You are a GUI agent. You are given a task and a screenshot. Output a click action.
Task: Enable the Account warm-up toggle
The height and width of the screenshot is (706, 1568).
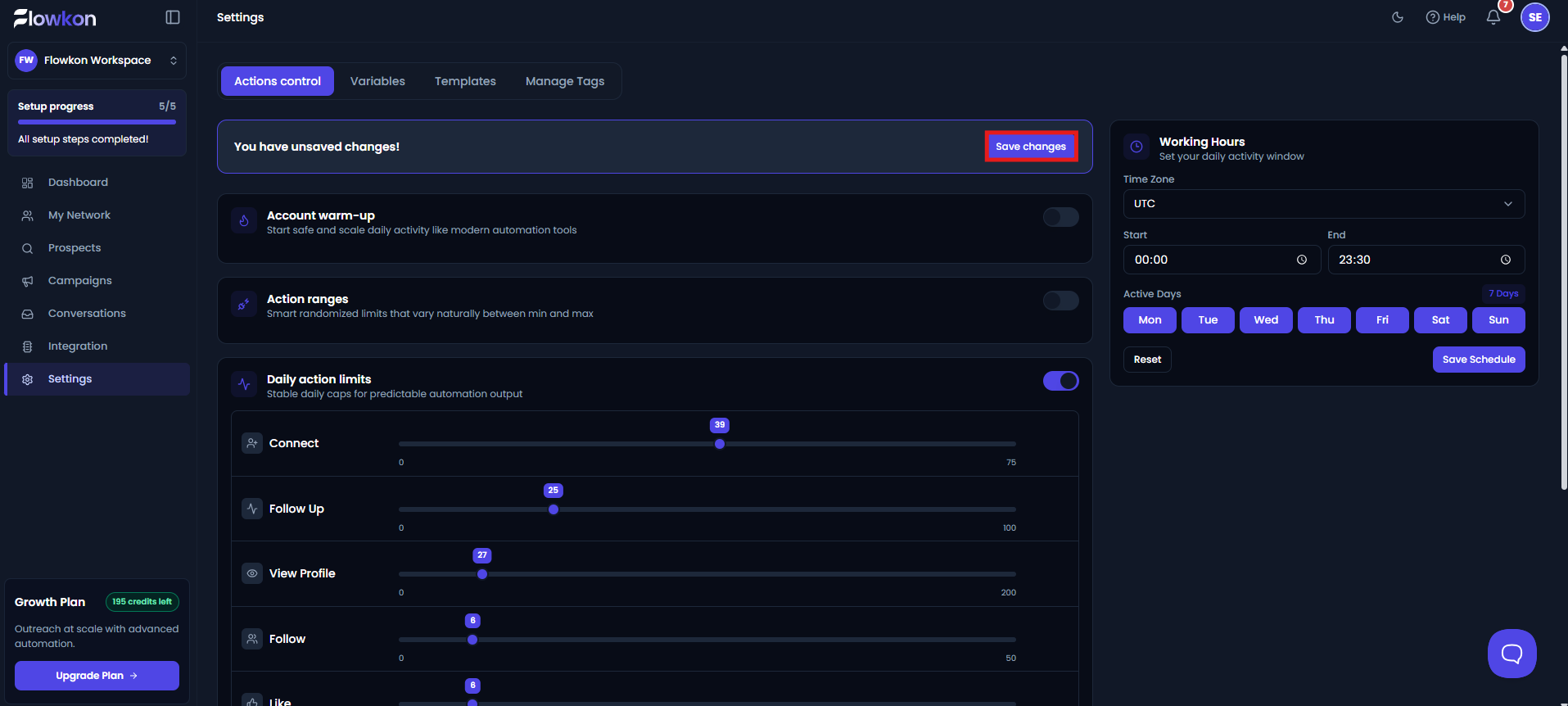tap(1060, 217)
